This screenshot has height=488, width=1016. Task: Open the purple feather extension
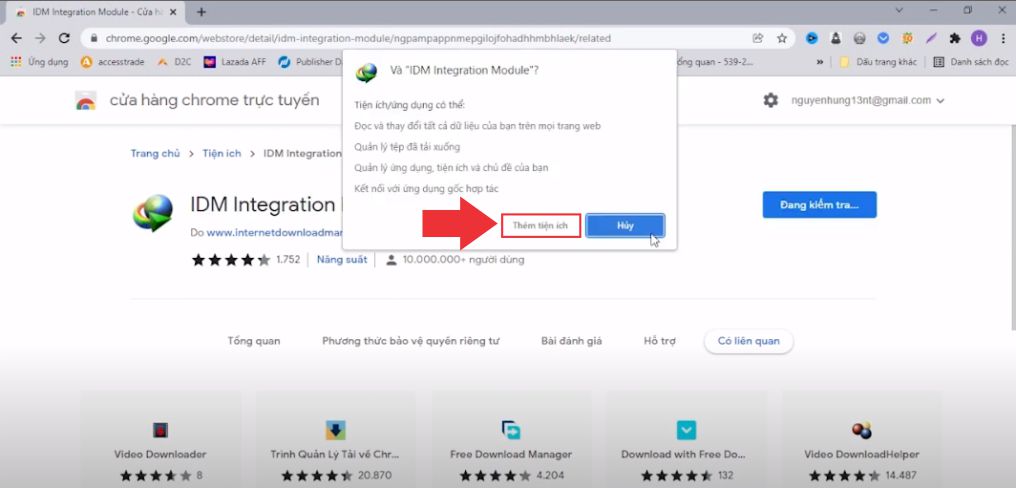(931, 38)
